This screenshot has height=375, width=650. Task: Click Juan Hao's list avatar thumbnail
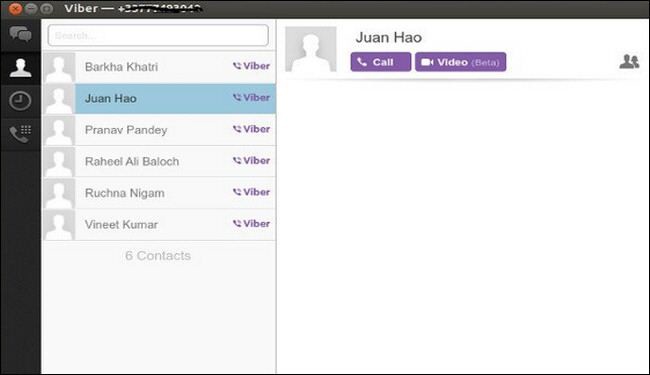59,99
